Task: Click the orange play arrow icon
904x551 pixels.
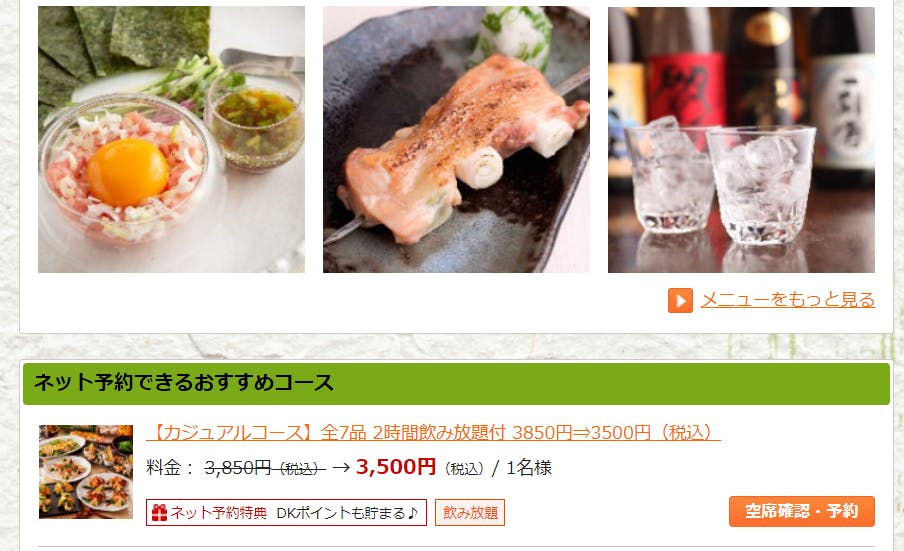Action: [680, 300]
